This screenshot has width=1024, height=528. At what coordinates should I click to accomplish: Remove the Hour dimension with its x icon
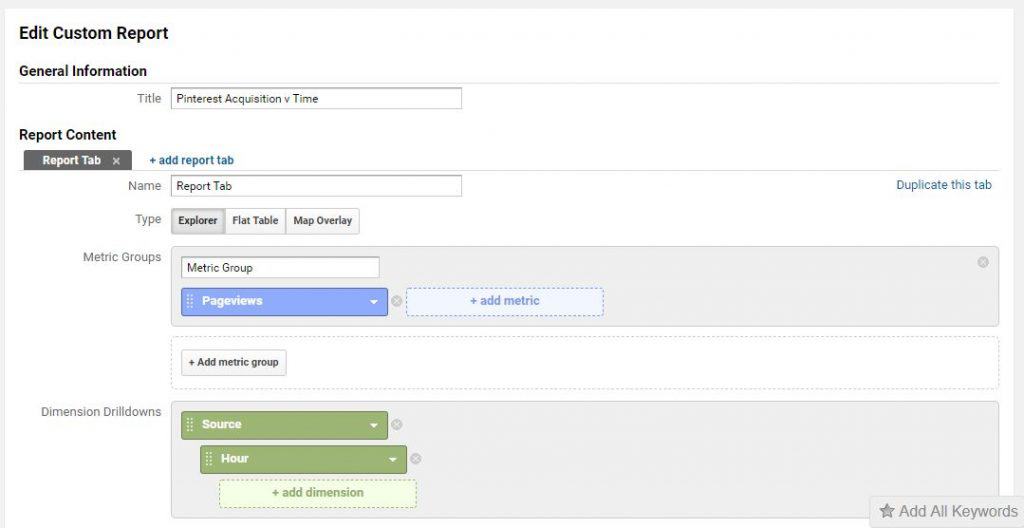click(416, 459)
